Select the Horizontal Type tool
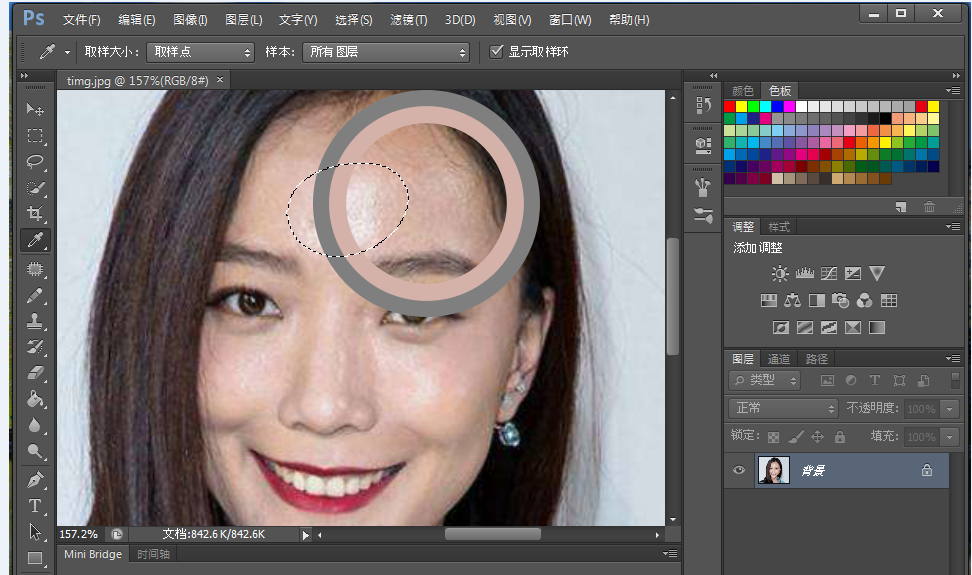This screenshot has width=972, height=575. click(35, 506)
